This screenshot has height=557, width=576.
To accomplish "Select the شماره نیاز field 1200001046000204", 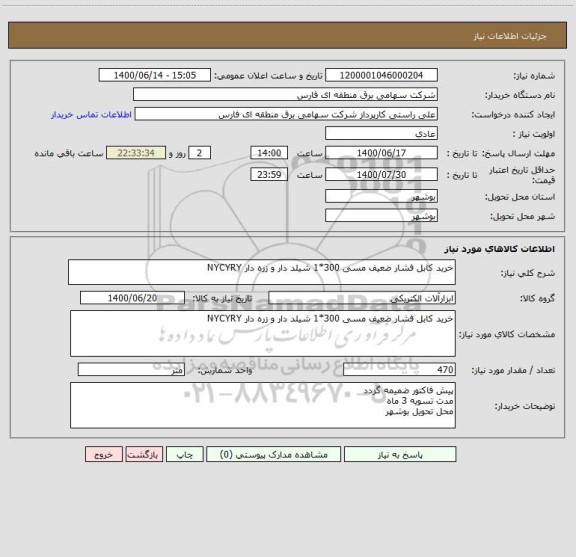I will tap(381, 75).
